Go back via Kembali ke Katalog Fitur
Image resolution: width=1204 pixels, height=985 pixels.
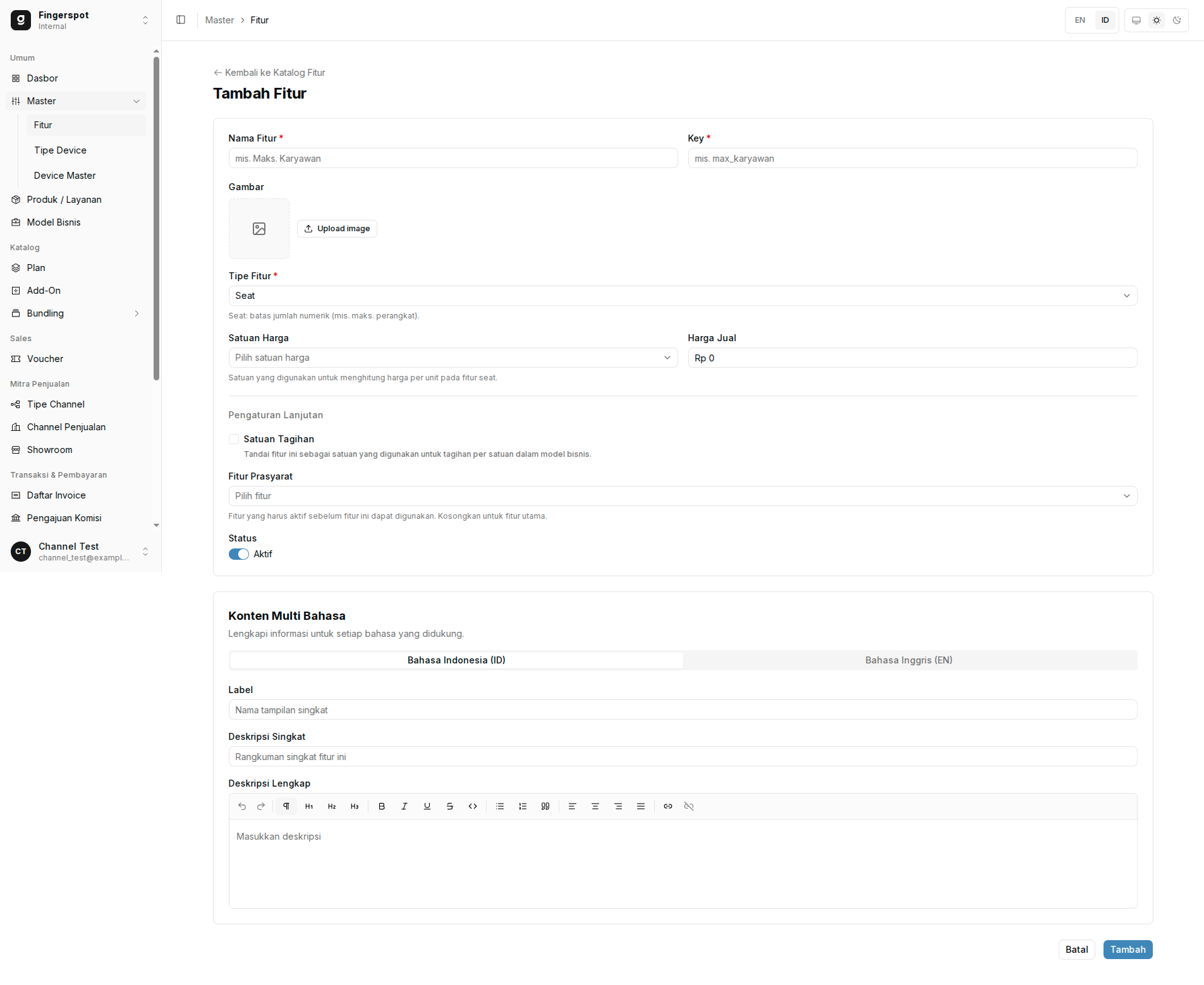[x=269, y=73]
